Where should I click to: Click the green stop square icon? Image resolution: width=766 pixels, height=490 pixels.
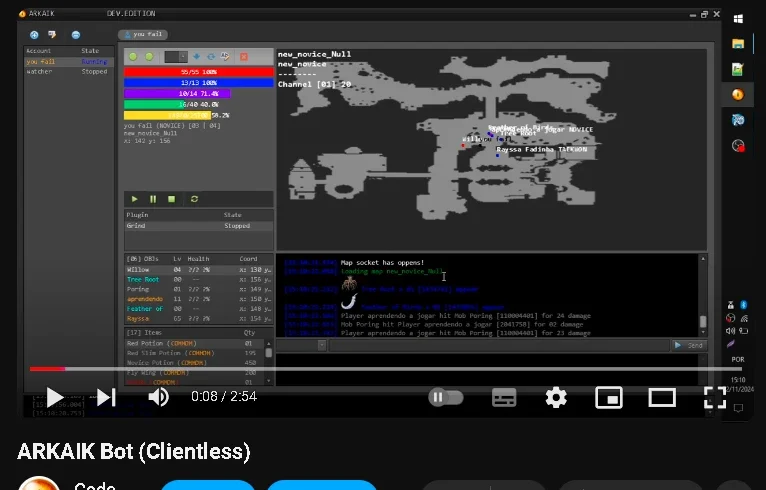click(x=171, y=199)
